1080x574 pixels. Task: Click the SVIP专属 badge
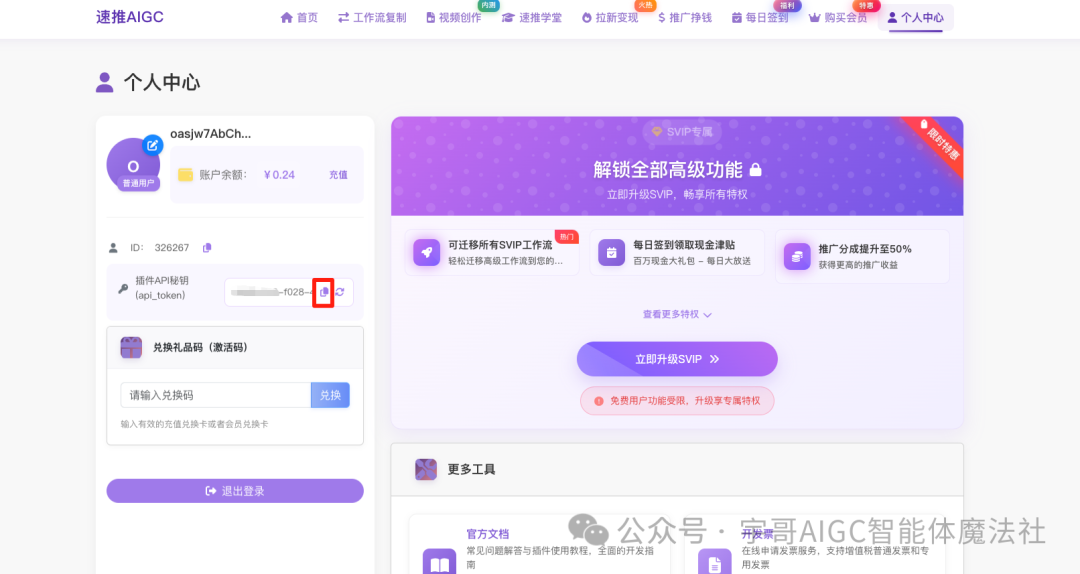point(682,132)
